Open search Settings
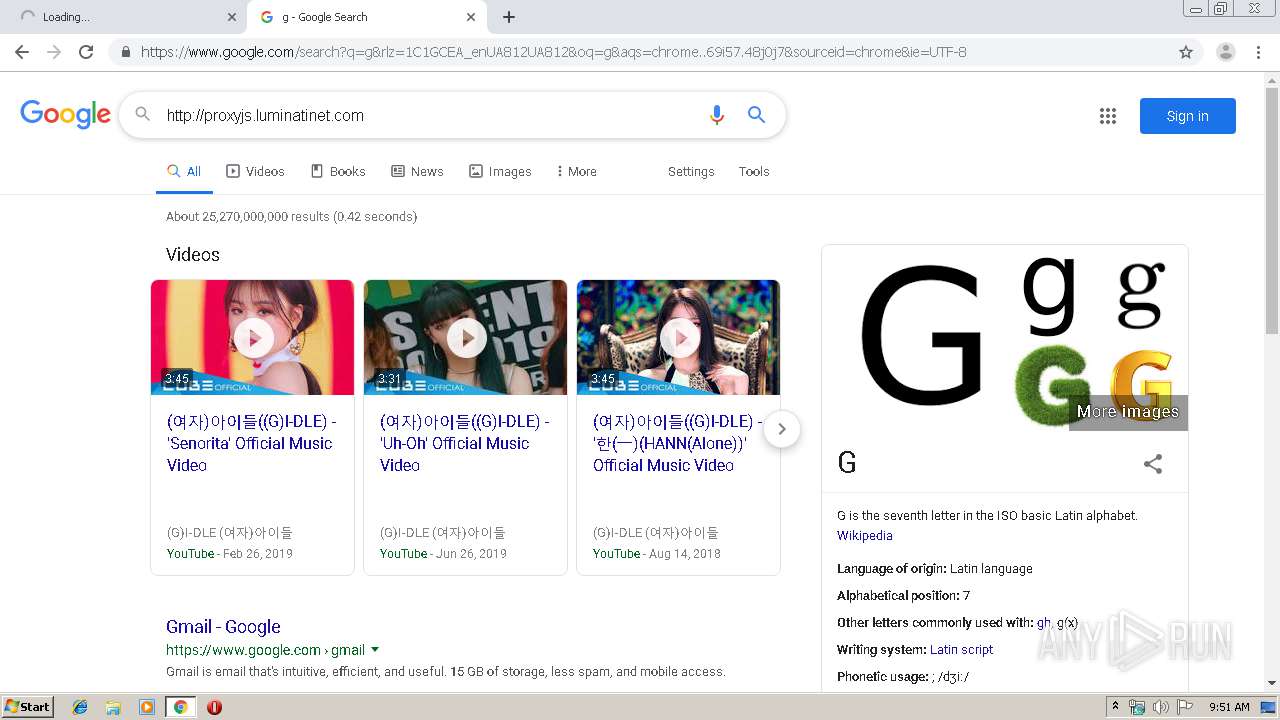Viewport: 1280px width, 720px height. [x=691, y=172]
